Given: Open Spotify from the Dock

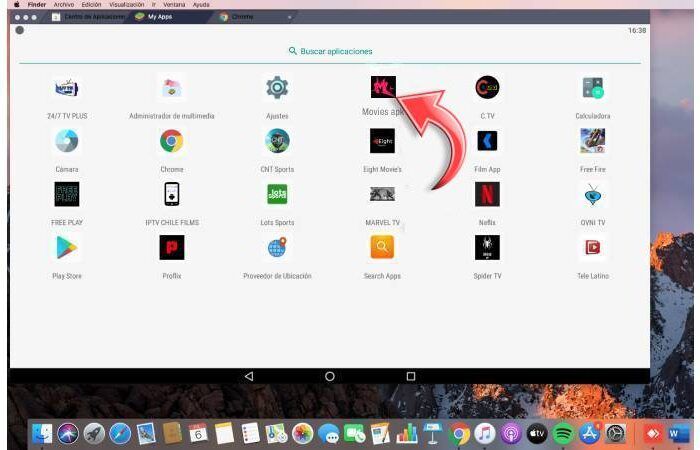Looking at the screenshot, I should 563,433.
